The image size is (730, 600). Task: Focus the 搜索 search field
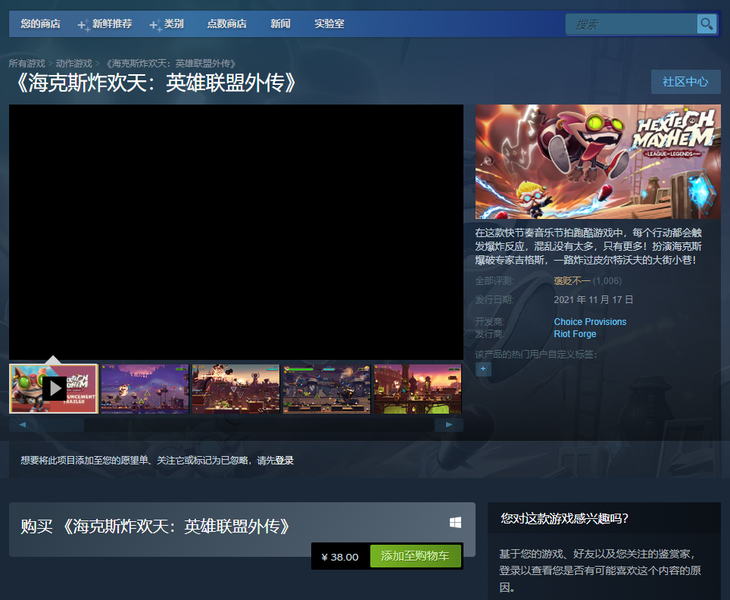pyautogui.click(x=631, y=24)
